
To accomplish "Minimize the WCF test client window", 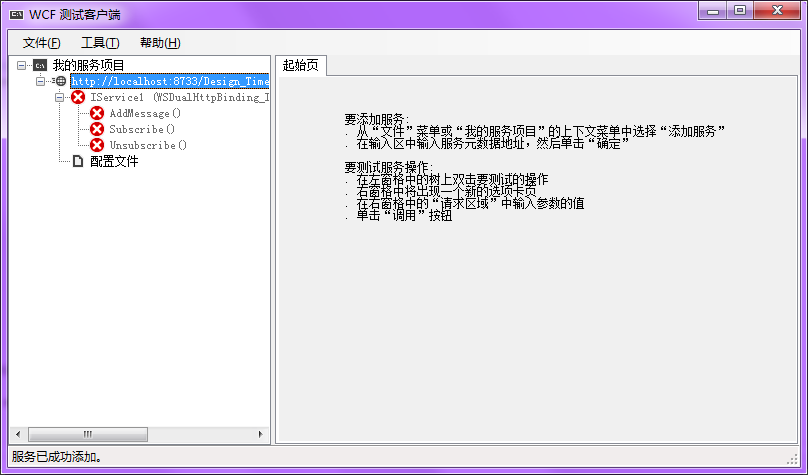I will click(x=713, y=10).
